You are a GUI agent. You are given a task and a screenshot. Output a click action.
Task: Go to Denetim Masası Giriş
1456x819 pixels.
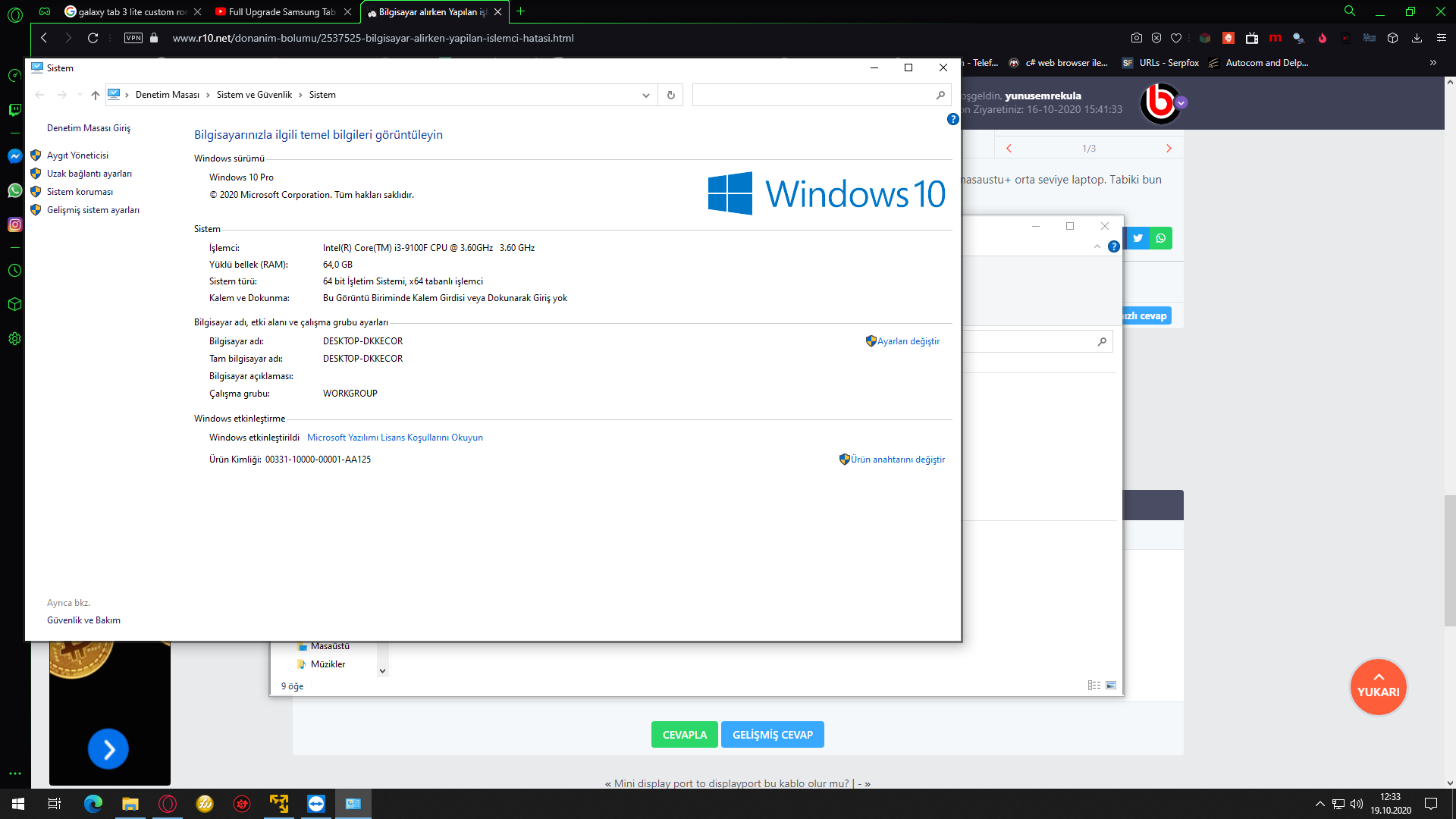(x=89, y=128)
